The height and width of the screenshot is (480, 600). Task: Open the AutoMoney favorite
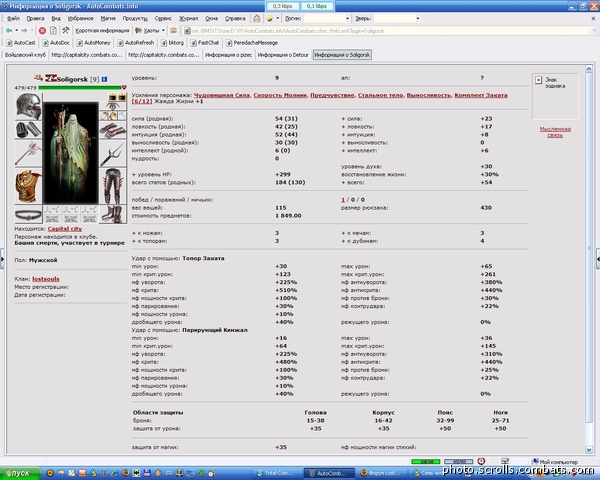point(94,42)
